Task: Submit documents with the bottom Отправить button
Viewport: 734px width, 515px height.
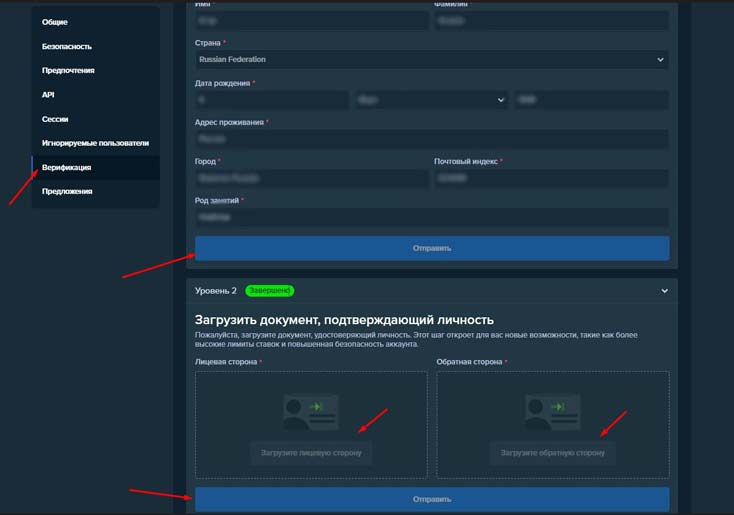Action: tap(431, 499)
